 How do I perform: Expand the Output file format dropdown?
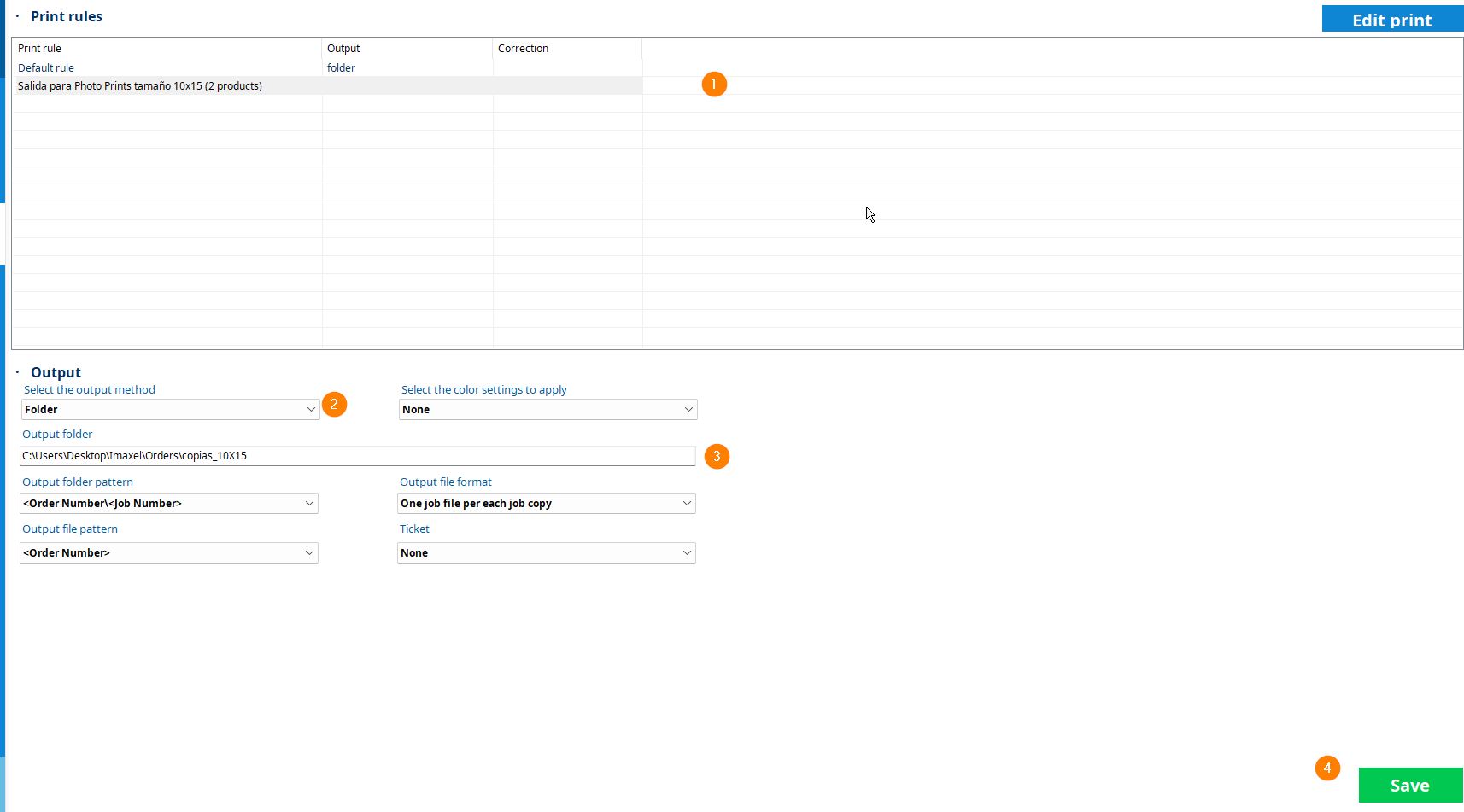click(x=547, y=504)
